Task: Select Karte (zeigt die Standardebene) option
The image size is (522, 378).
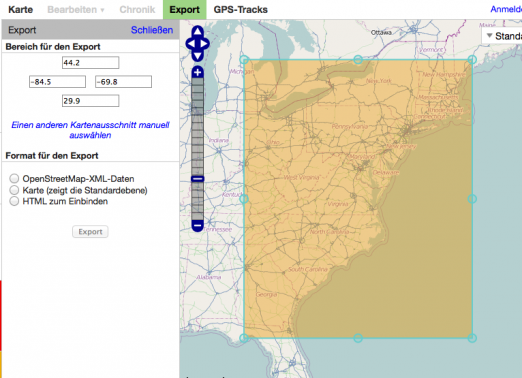Action: 14,190
